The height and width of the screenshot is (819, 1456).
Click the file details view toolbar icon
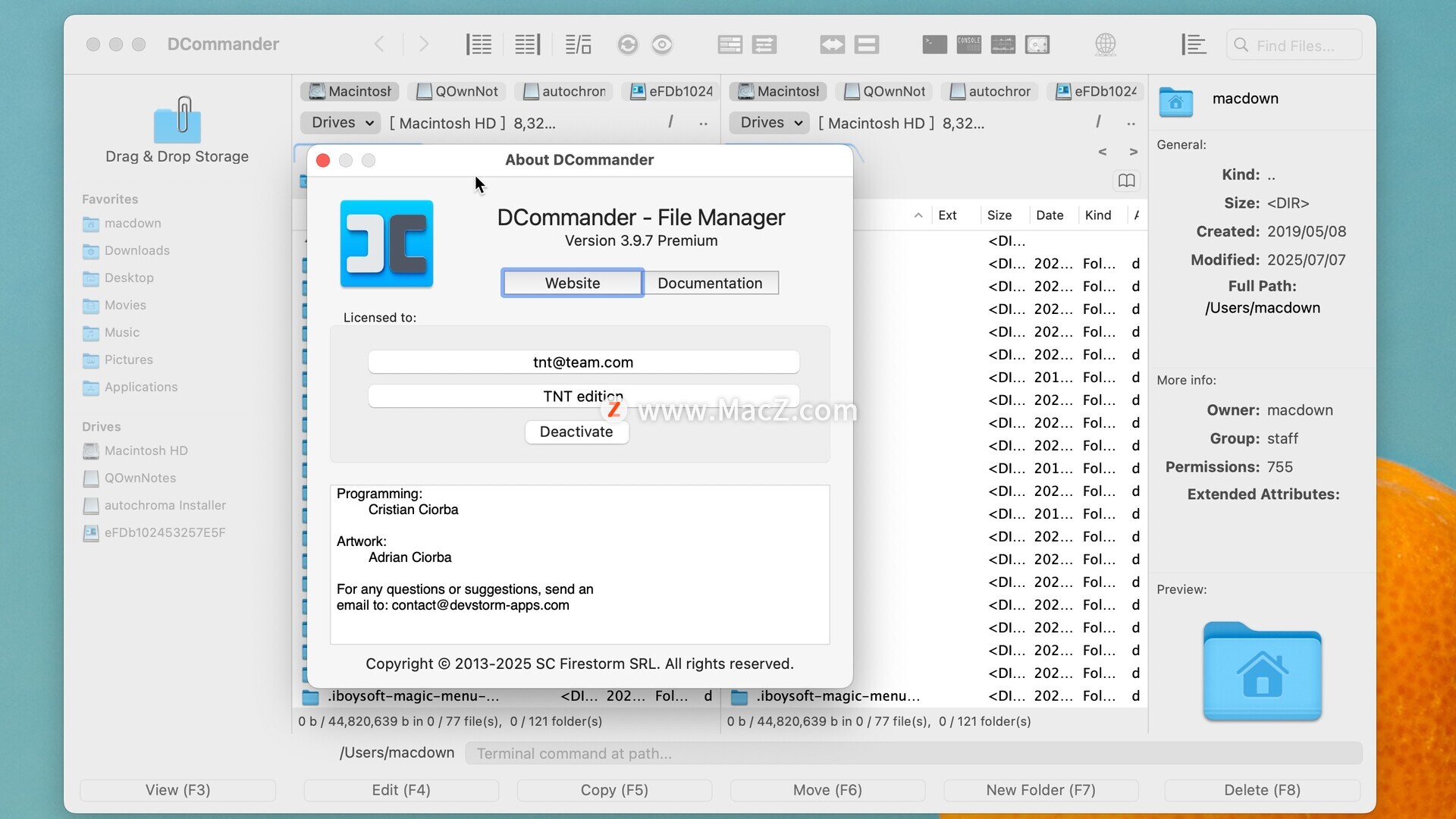(730, 45)
